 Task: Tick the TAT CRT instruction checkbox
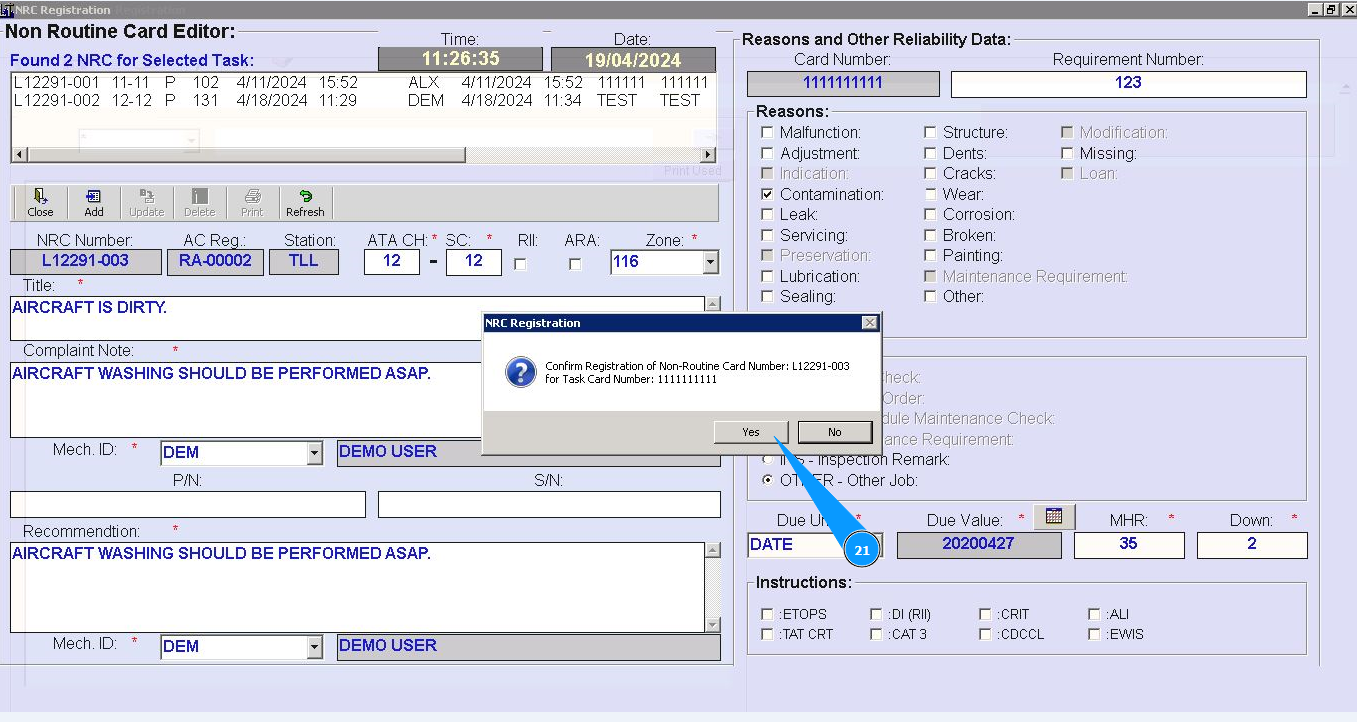(768, 634)
